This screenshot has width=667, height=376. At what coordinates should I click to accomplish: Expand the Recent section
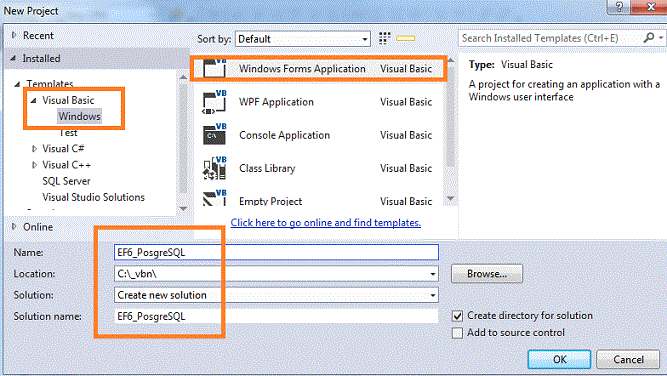[x=14, y=35]
